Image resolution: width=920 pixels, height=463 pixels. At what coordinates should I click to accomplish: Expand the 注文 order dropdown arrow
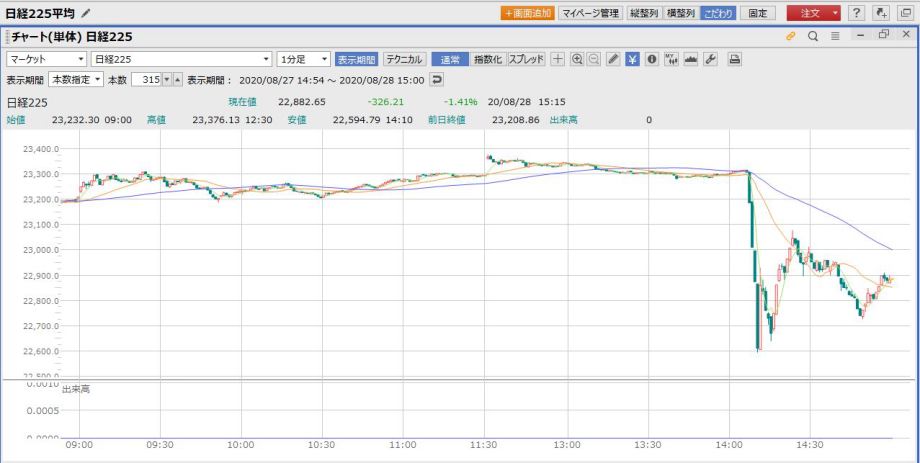(834, 13)
